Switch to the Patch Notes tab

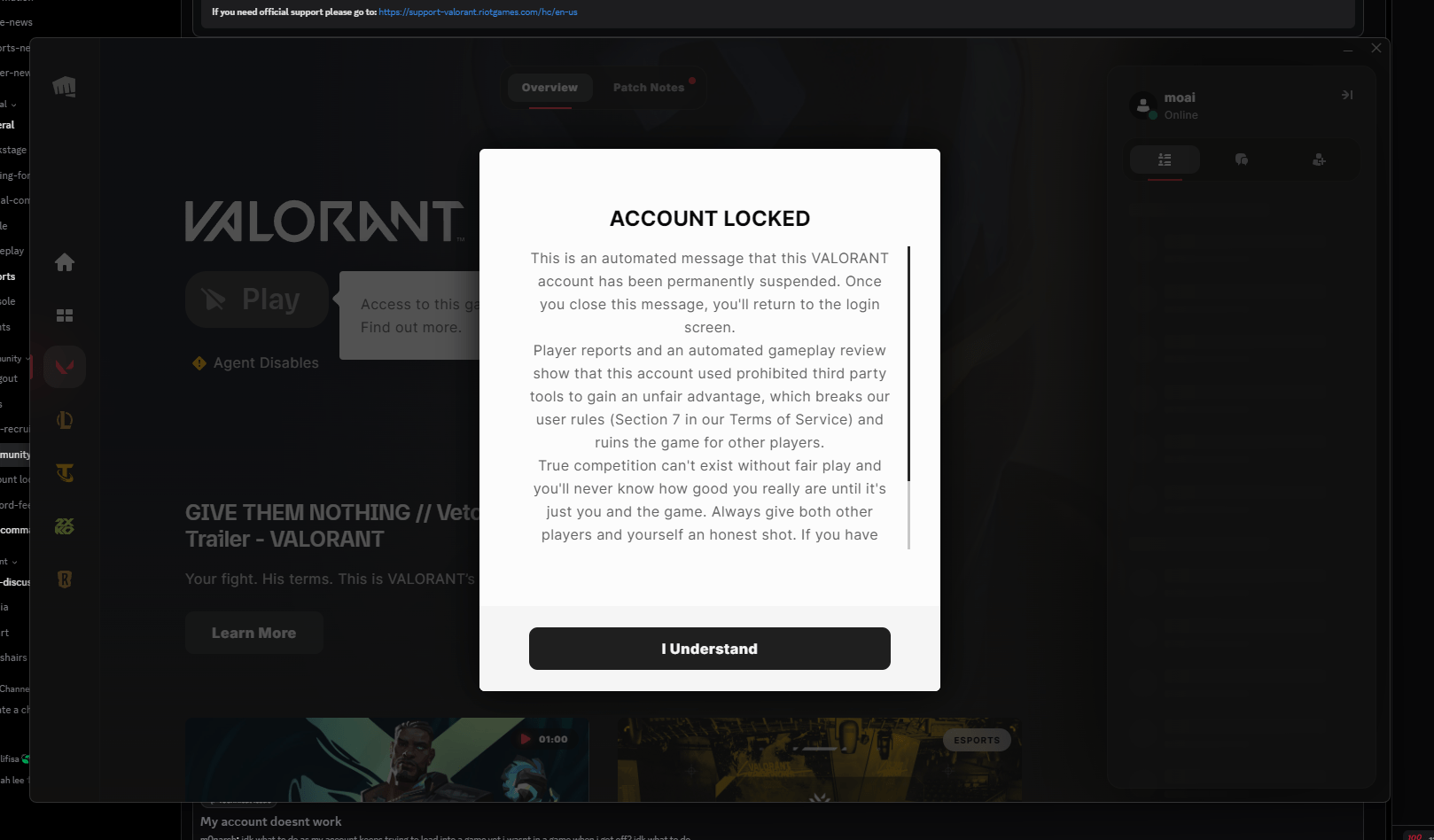click(x=648, y=87)
